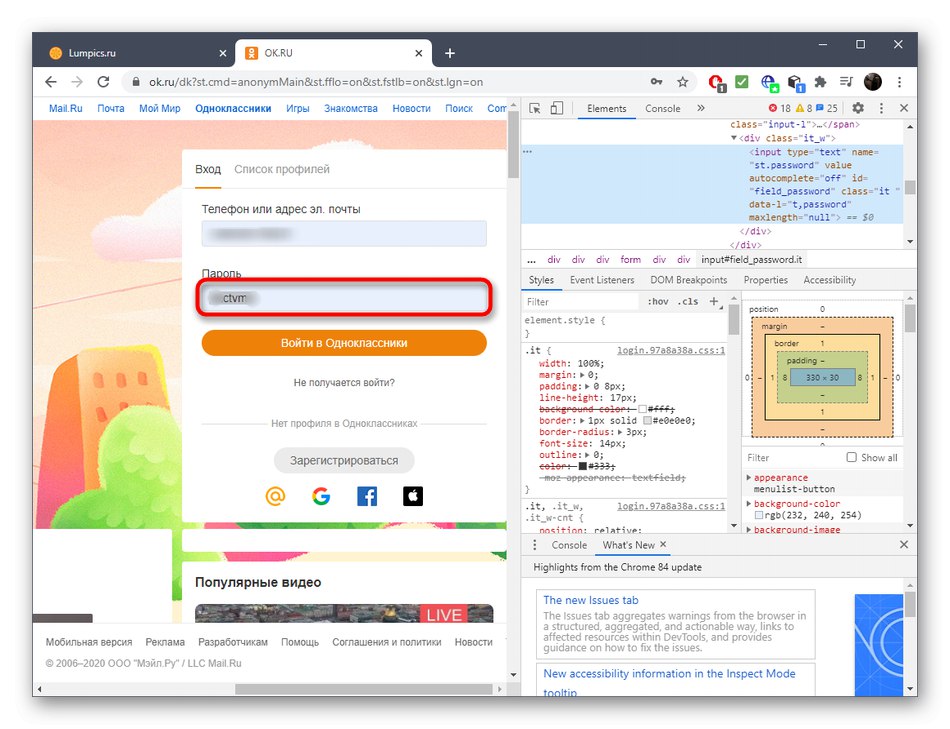Expand the computed background-color property

click(x=749, y=504)
